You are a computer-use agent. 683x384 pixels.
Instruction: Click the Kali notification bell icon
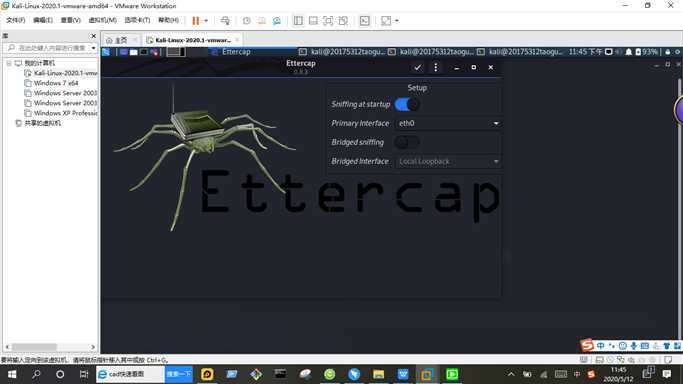(x=629, y=52)
